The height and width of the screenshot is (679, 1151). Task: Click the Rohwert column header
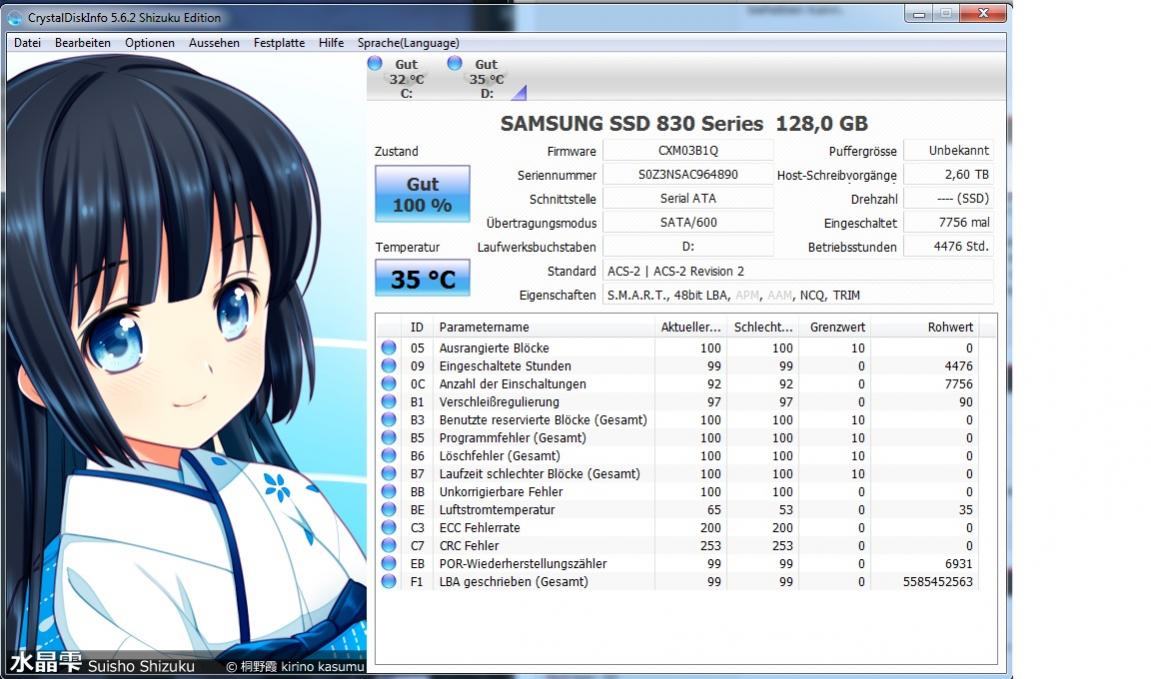(x=926, y=327)
